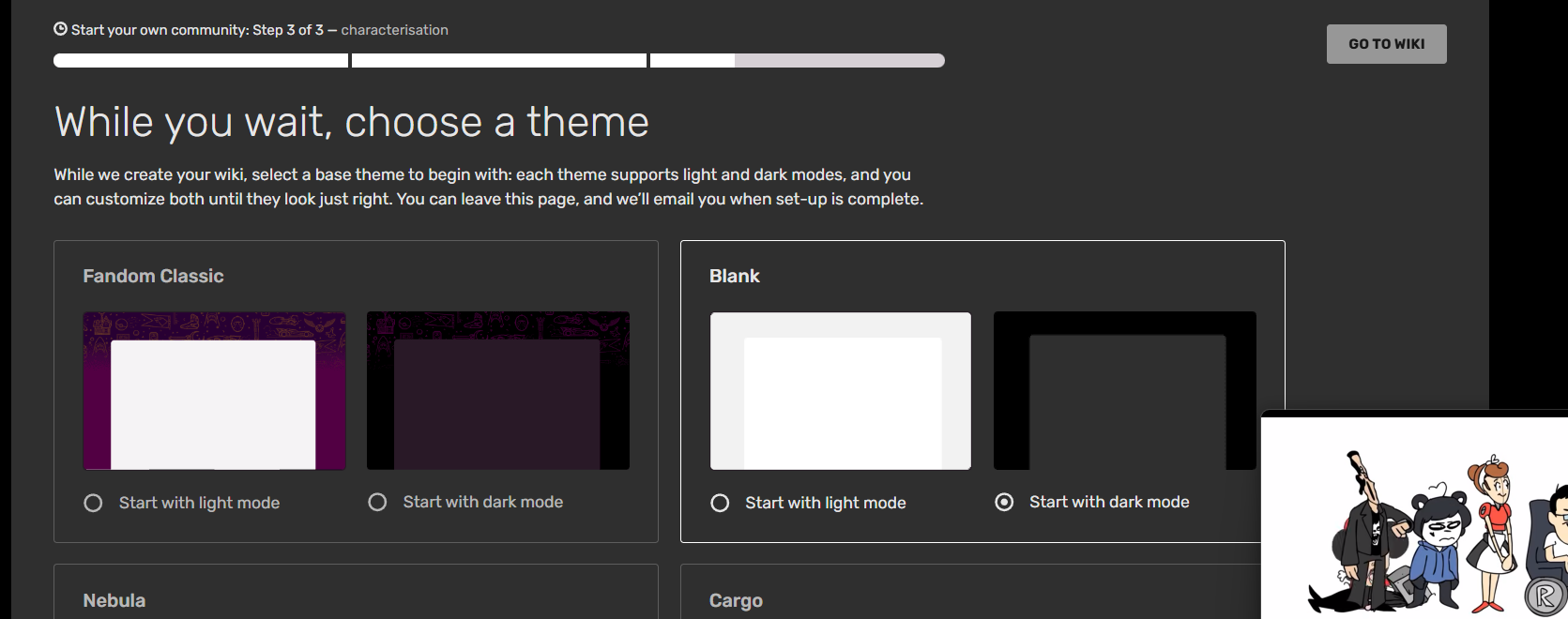Click the "characterisation" step label
This screenshot has width=1568, height=619.
(x=394, y=30)
